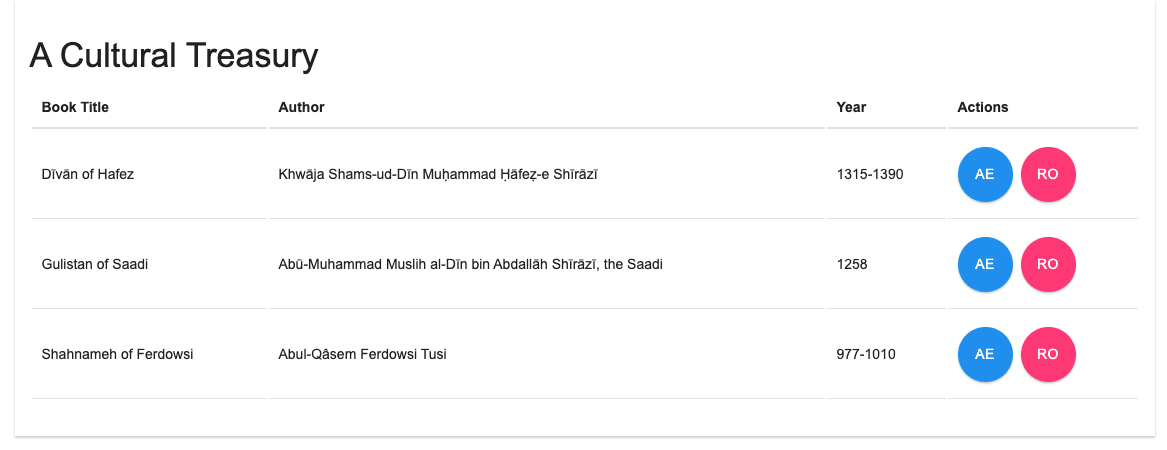1167x450 pixels.
Task: Click the AE button for Gulistan of Saadi
Action: pyautogui.click(x=984, y=264)
